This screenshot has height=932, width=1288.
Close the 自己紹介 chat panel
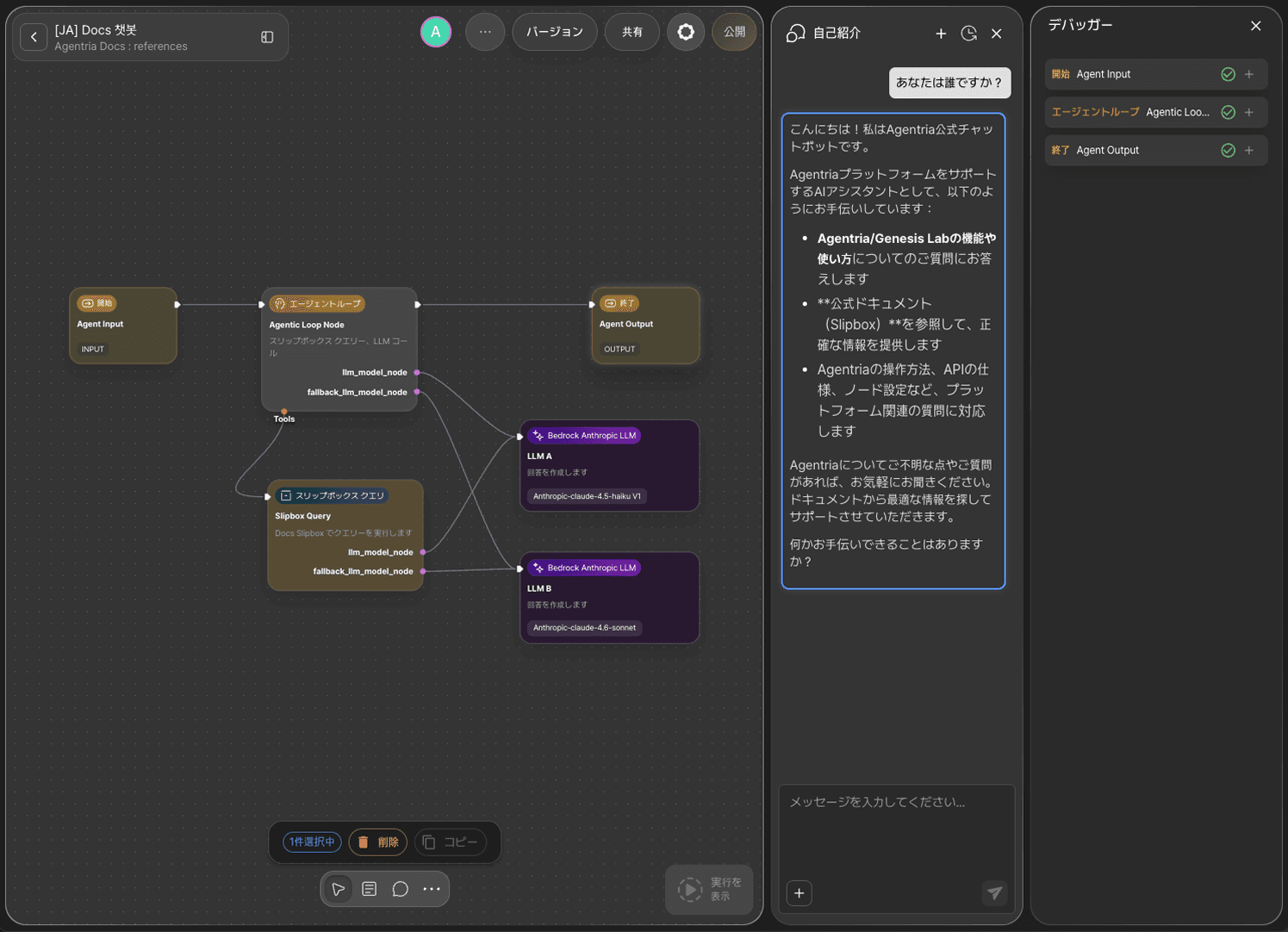(997, 34)
